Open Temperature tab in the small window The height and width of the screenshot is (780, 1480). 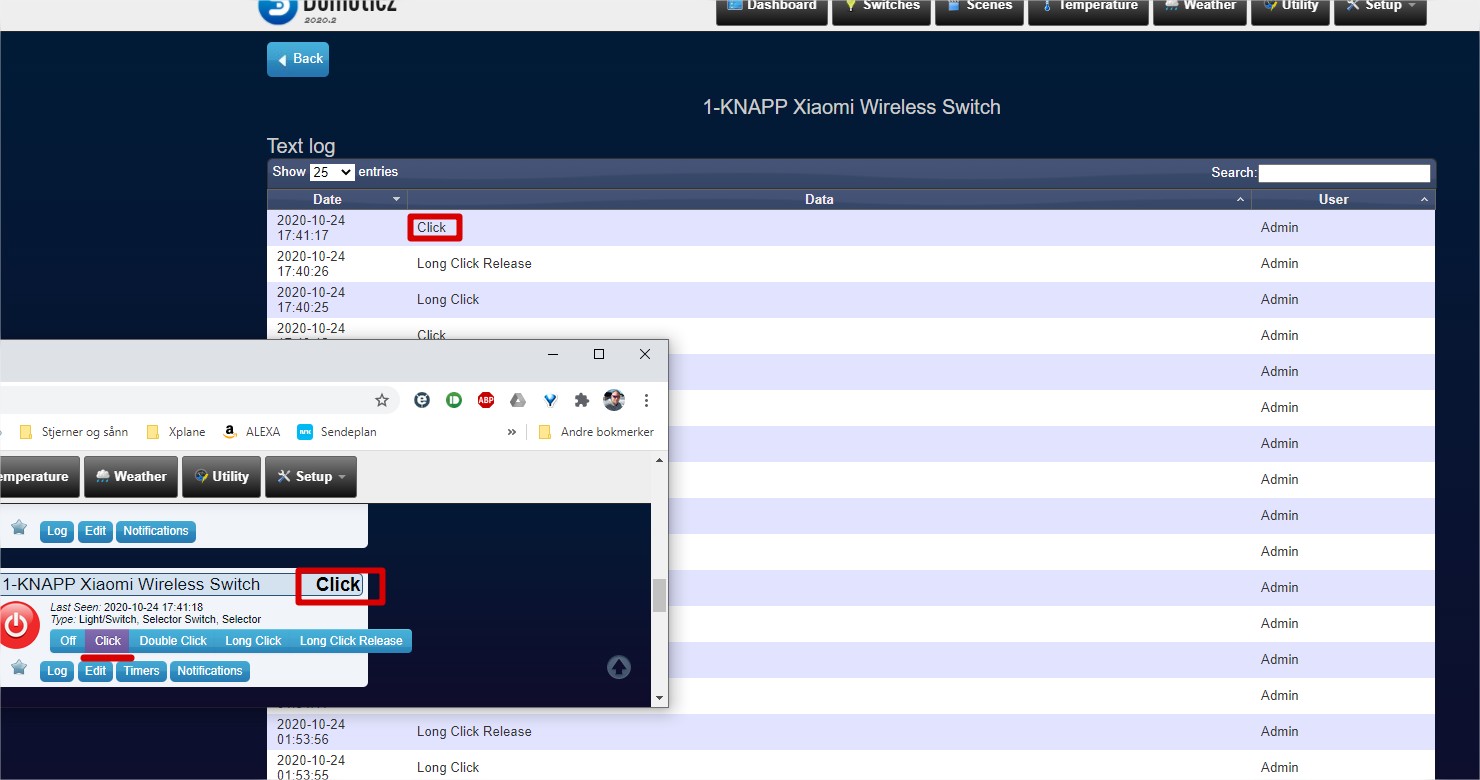click(x=38, y=477)
